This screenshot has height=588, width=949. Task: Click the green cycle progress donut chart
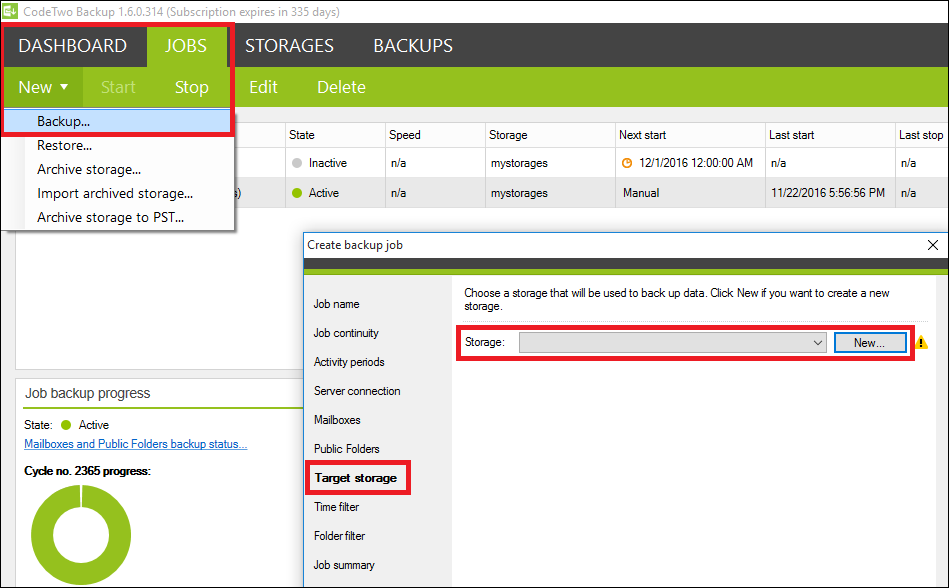[x=81, y=535]
